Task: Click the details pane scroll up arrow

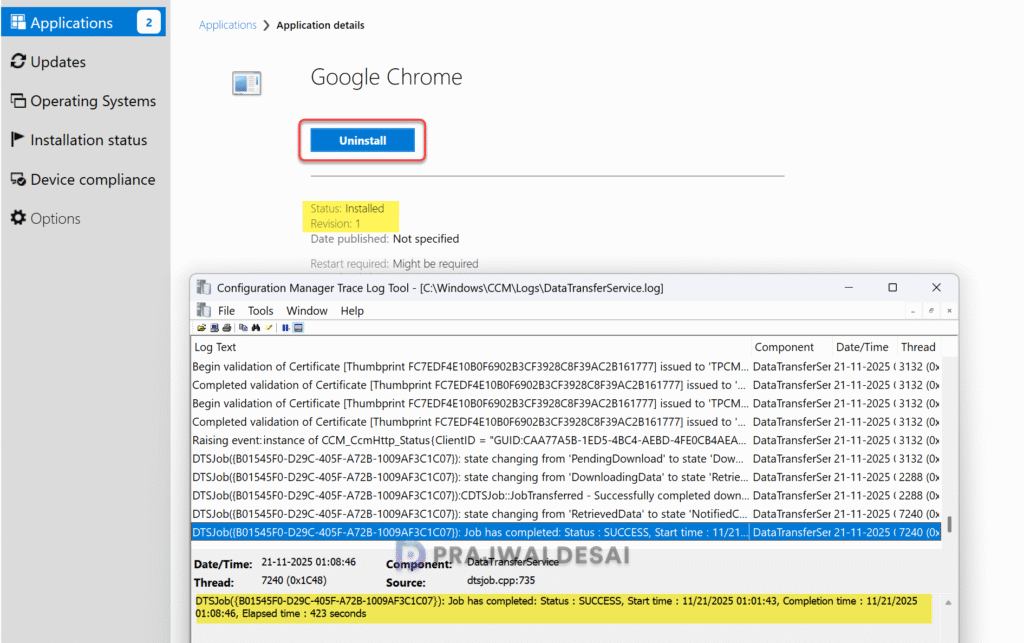Action: (x=948, y=603)
